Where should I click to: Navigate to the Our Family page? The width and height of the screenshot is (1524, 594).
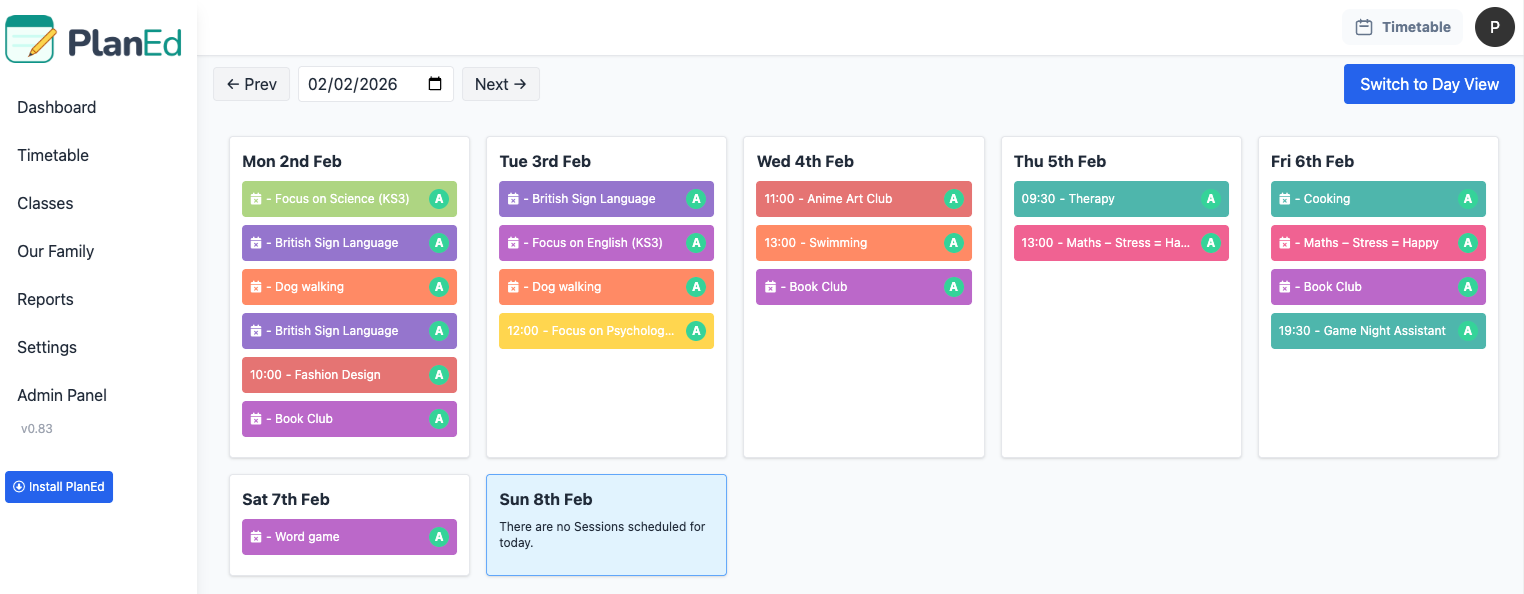54,251
